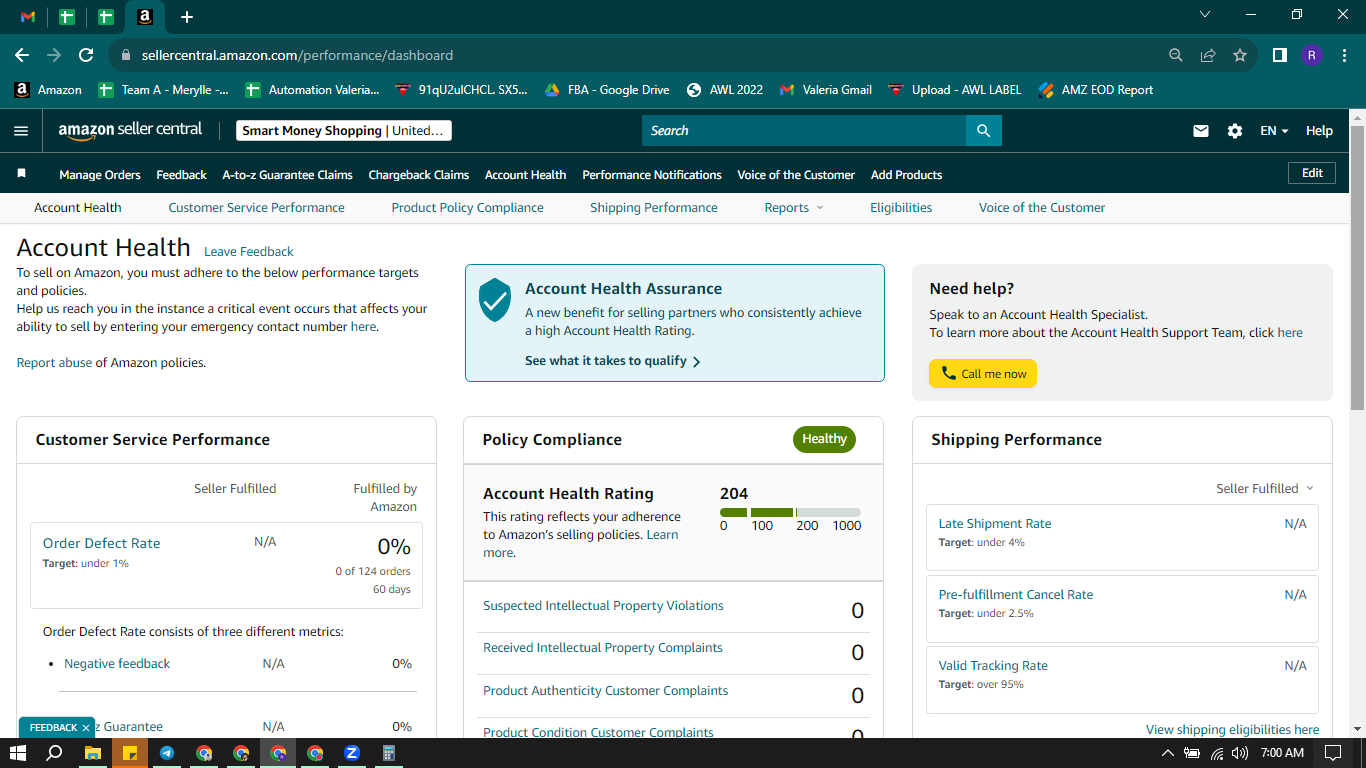Open the Seller Central hamburger menu
The width and height of the screenshot is (1366, 768).
point(21,131)
